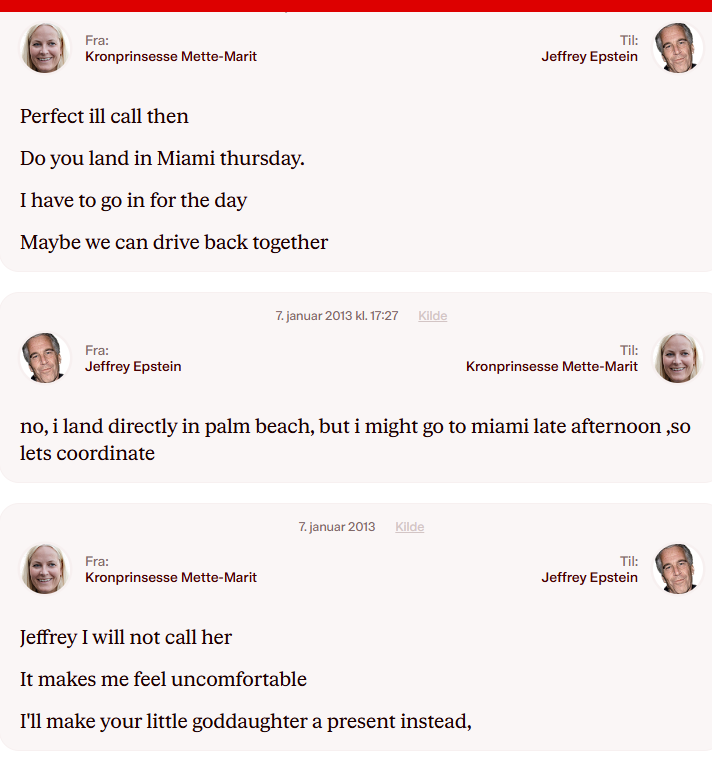Viewport: 712px width, 770px height.
Task: Click sender avatar in the 17:27 message
Action: (45, 358)
